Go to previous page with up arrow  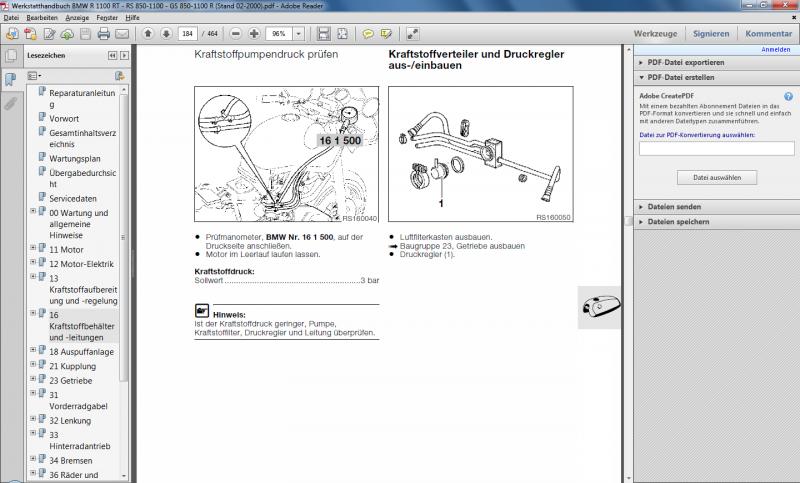click(148, 33)
